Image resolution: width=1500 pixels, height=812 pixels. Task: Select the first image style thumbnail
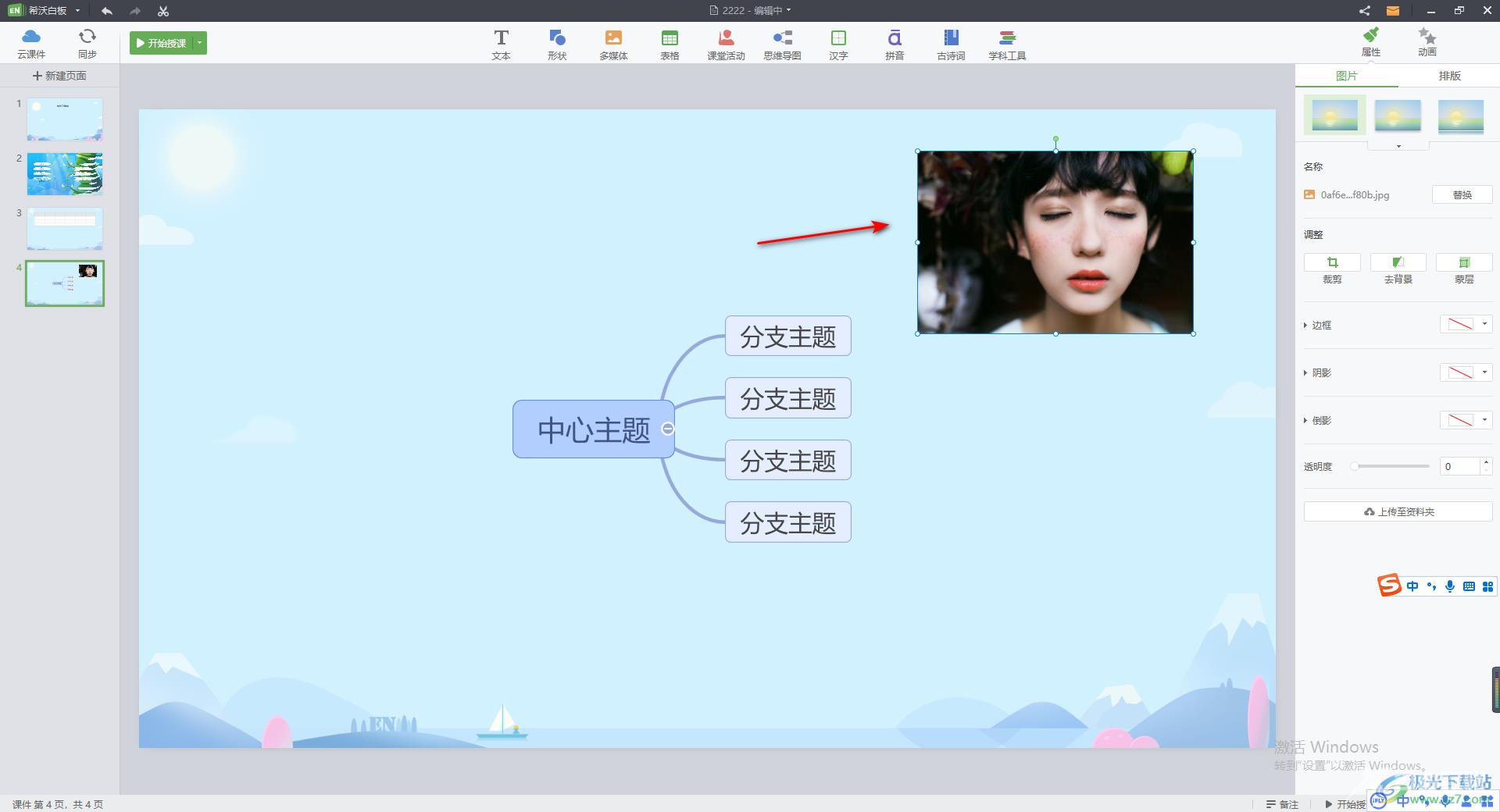point(1335,116)
